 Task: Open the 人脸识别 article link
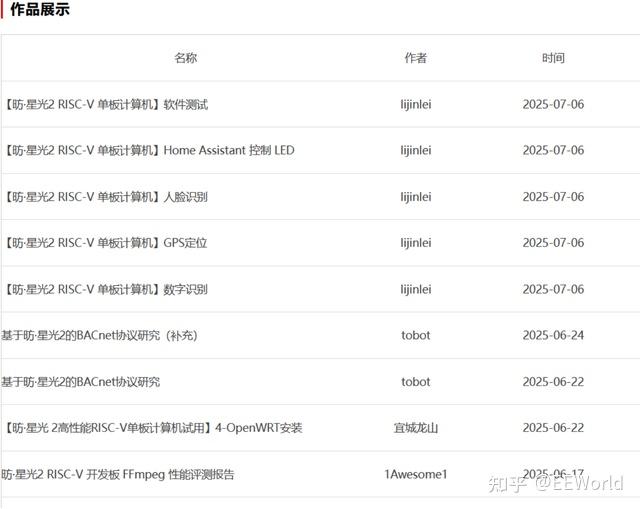tap(106, 197)
